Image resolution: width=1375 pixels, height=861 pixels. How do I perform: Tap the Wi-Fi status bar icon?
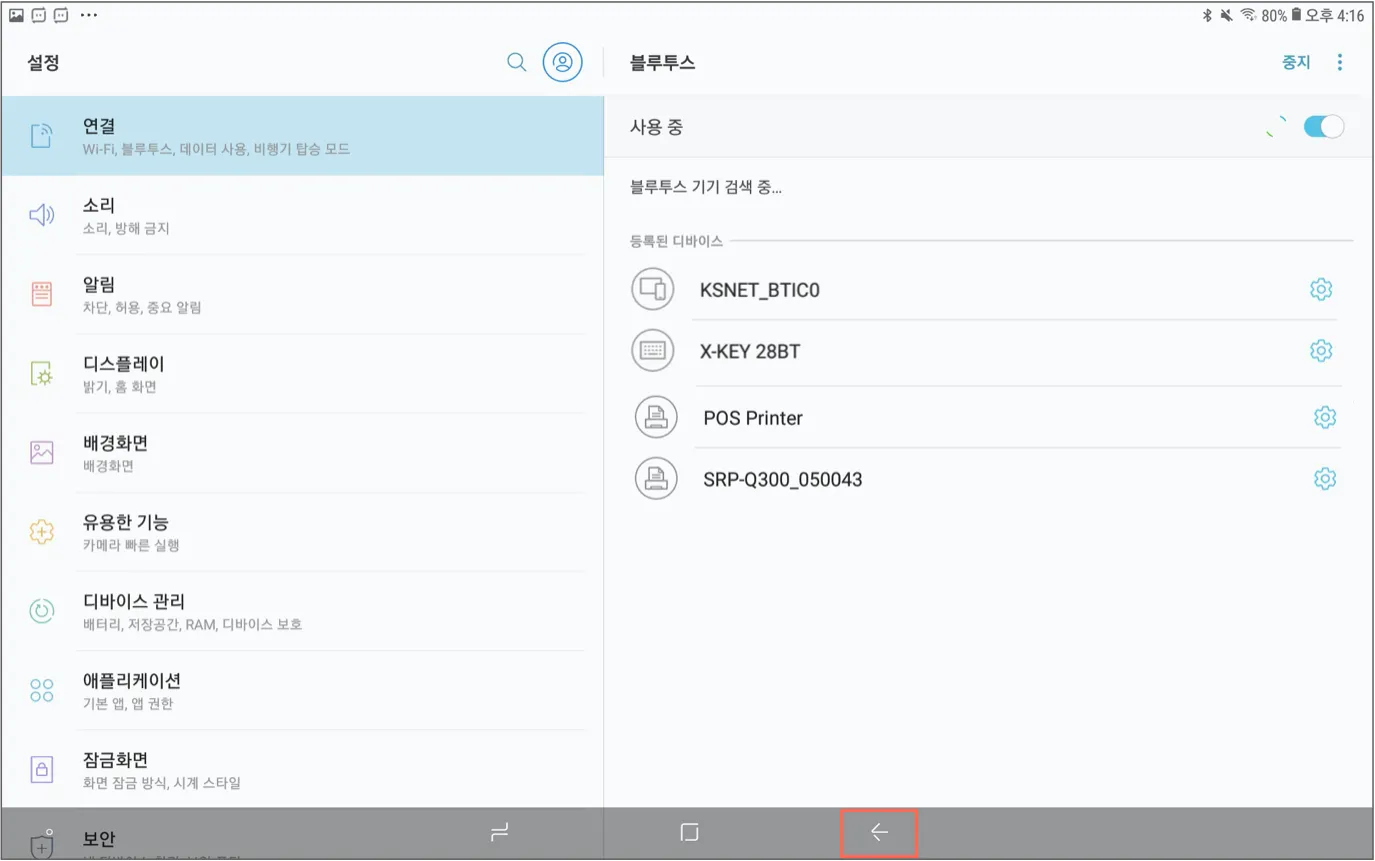click(x=1248, y=15)
